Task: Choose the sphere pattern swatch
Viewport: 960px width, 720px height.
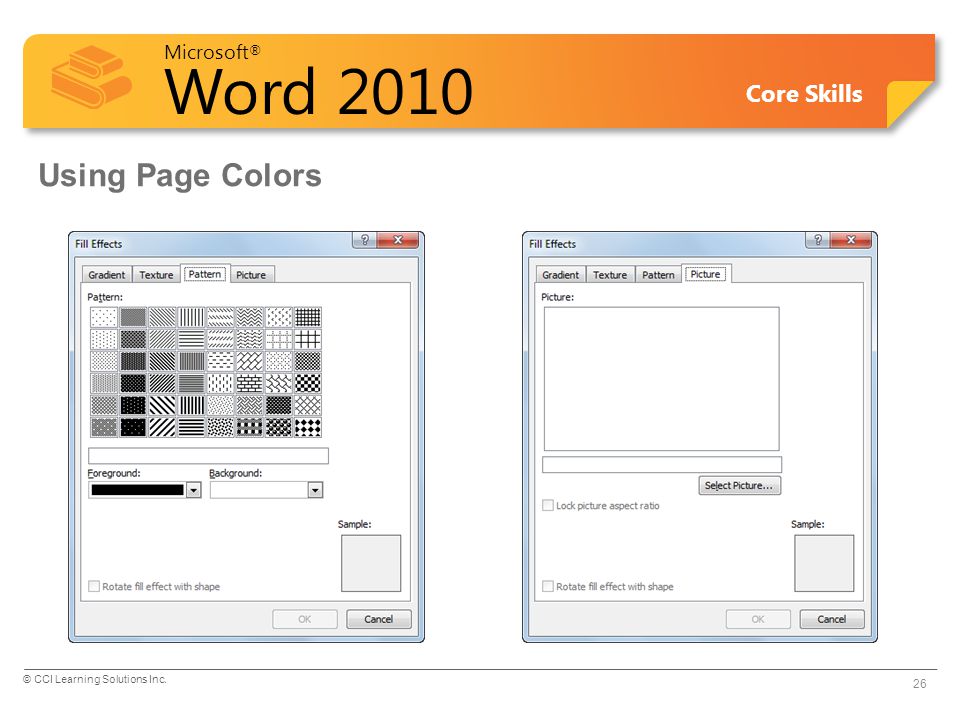Action: point(279,427)
